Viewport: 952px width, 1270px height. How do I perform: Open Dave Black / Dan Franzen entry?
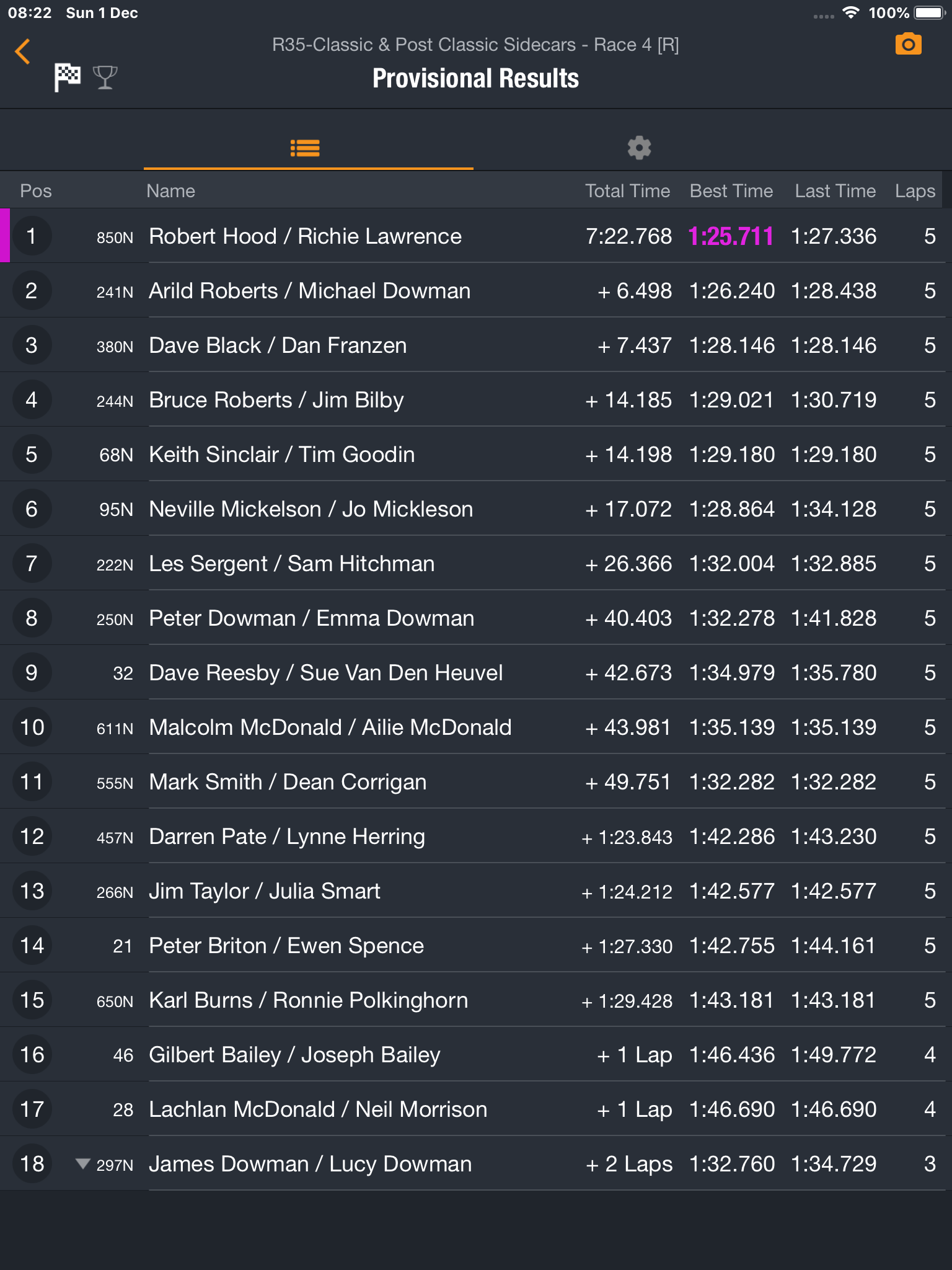point(476,345)
